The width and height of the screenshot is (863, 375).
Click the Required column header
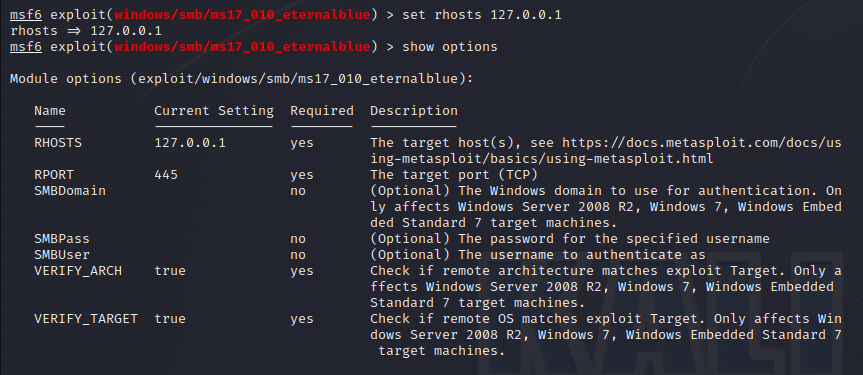(322, 111)
